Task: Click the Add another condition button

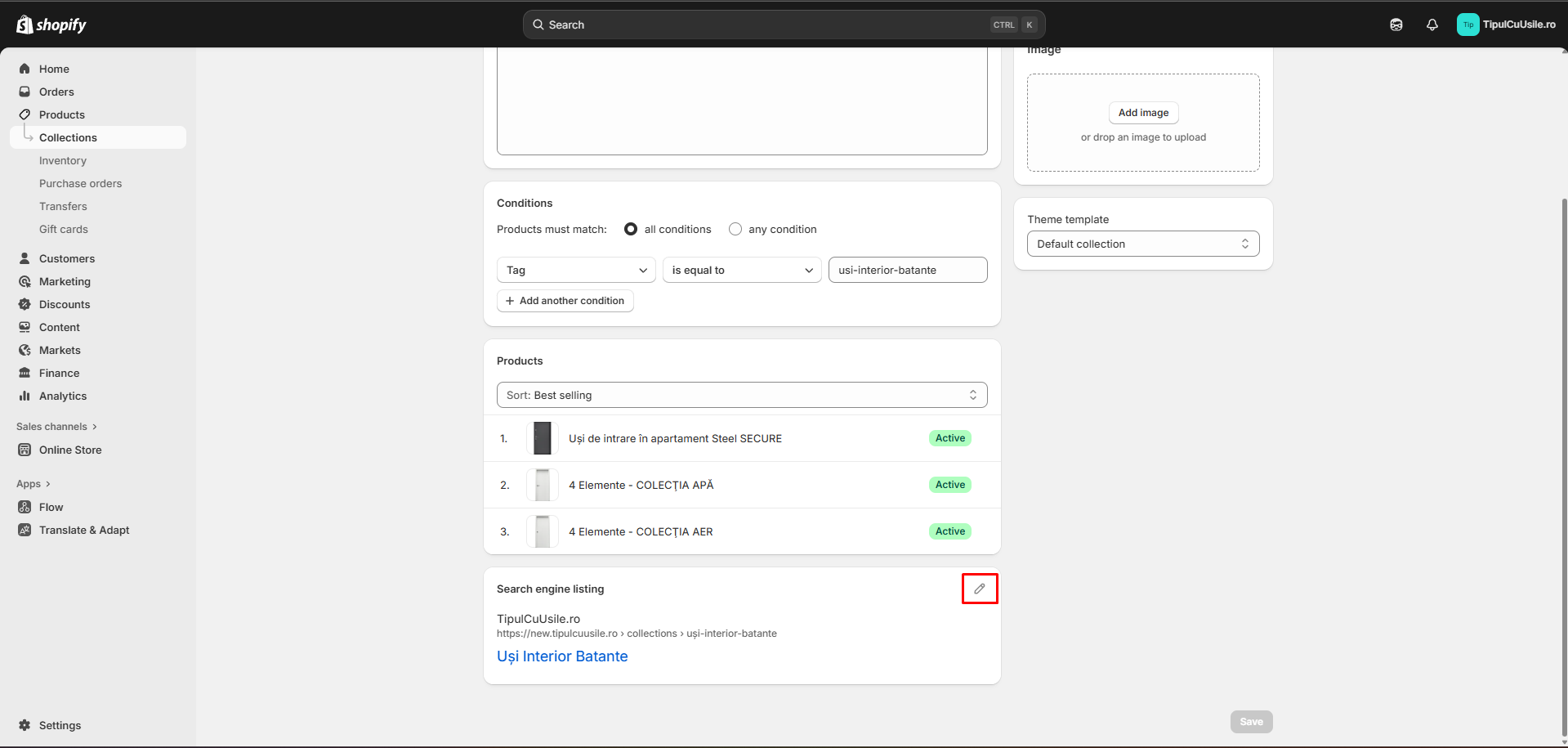Action: pos(565,301)
